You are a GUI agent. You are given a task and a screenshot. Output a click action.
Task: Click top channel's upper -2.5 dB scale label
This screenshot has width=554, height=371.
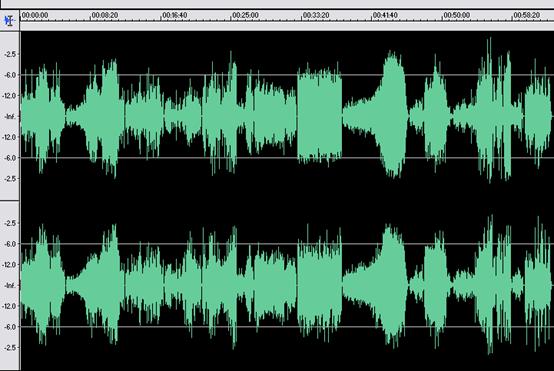click(10, 54)
